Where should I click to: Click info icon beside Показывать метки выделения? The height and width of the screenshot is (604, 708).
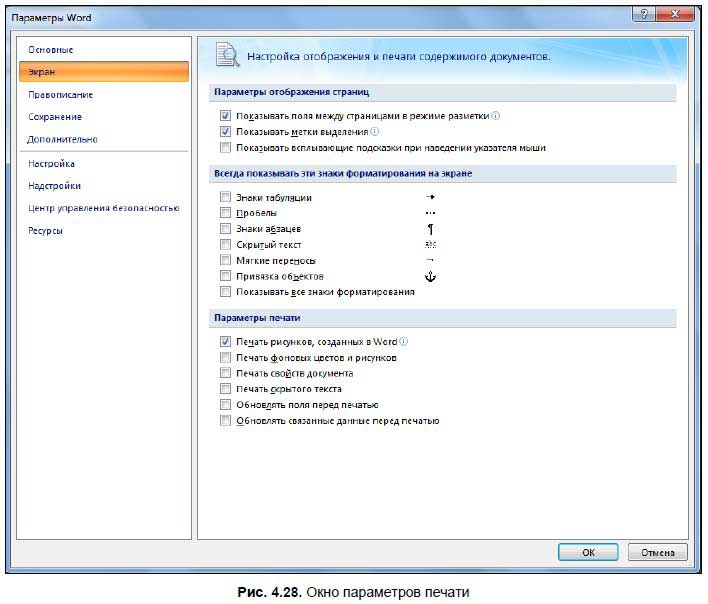(374, 131)
